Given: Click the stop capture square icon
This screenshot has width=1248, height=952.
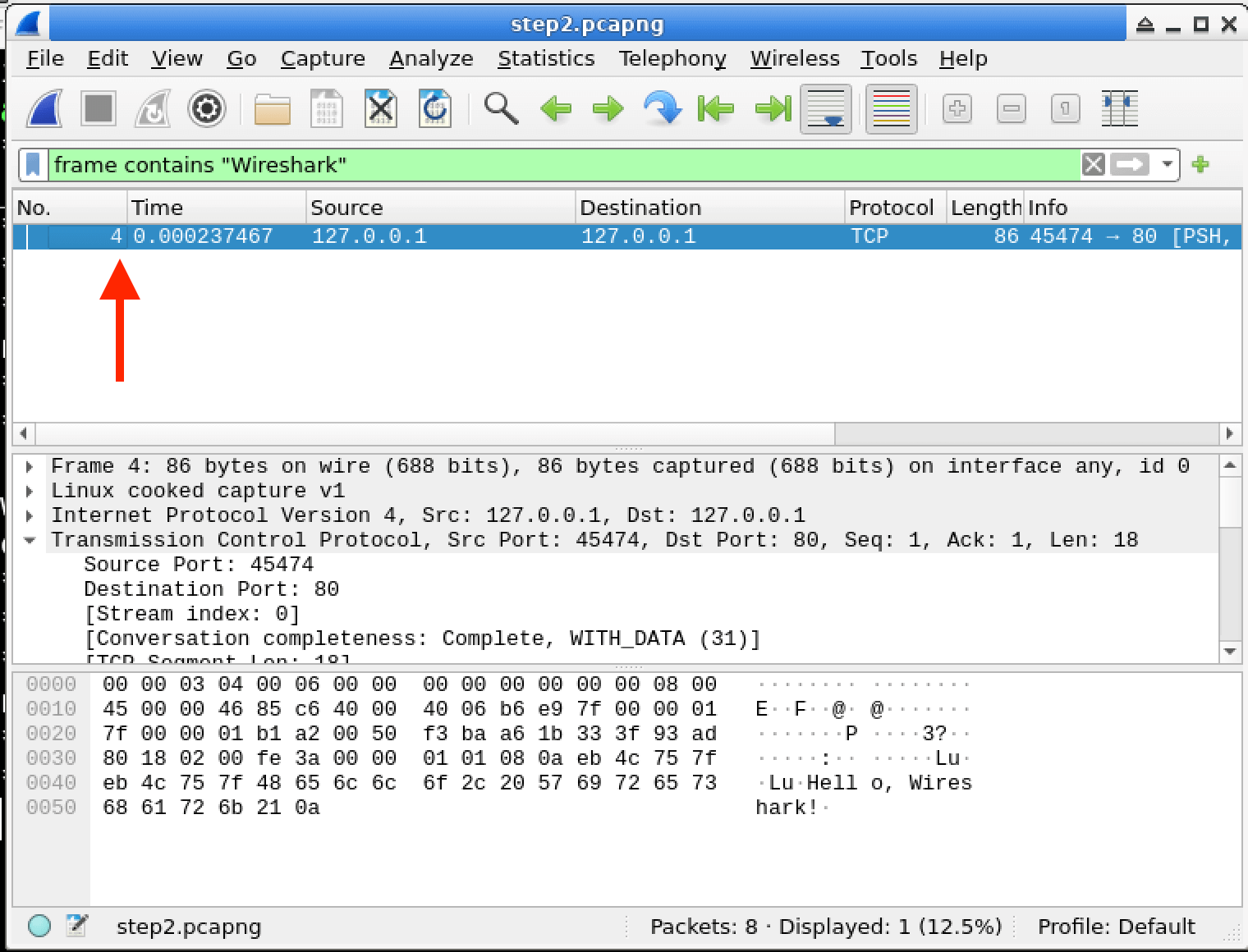Looking at the screenshot, I should click(99, 108).
